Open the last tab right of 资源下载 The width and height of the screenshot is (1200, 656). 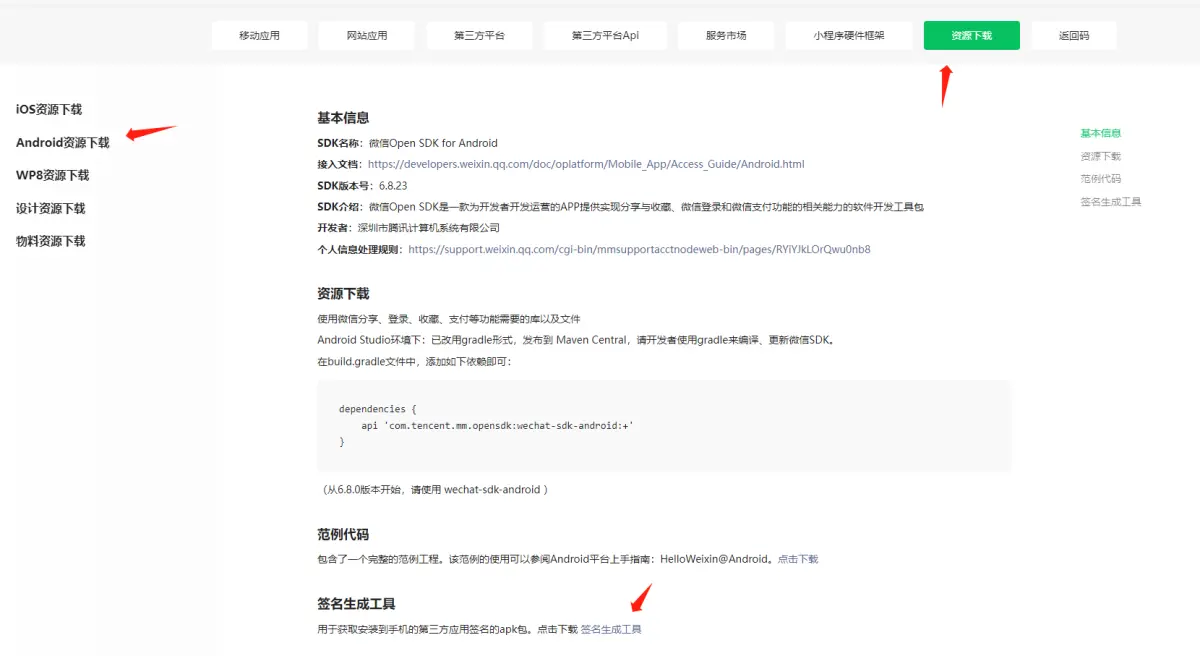click(x=1074, y=35)
